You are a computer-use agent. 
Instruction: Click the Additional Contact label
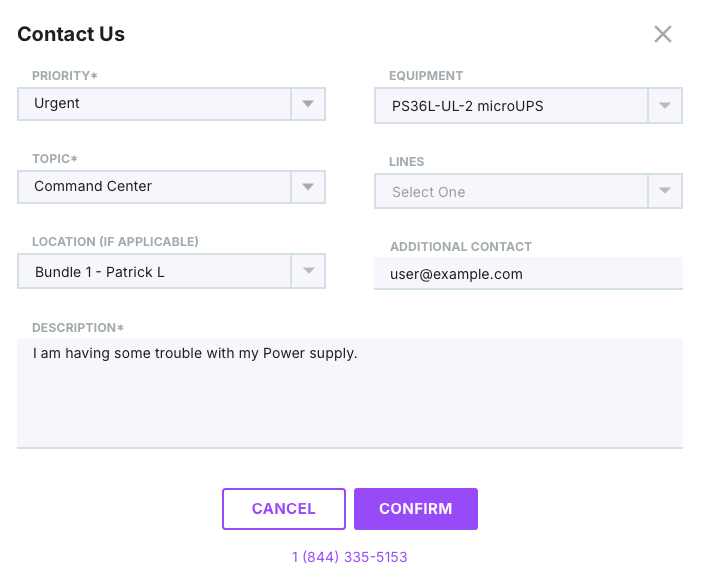[461, 247]
